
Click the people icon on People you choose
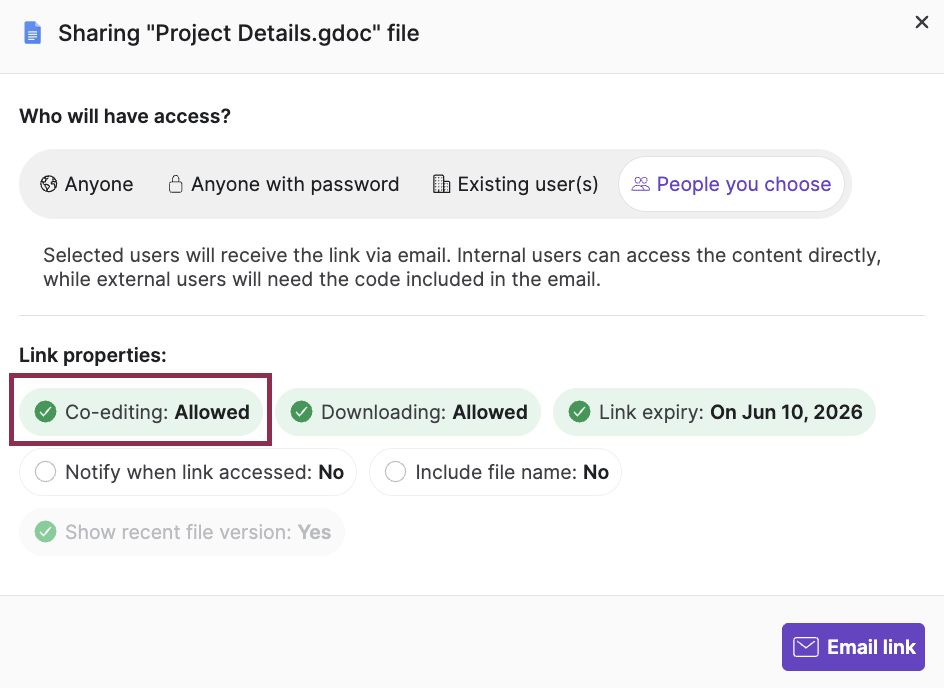pos(641,184)
